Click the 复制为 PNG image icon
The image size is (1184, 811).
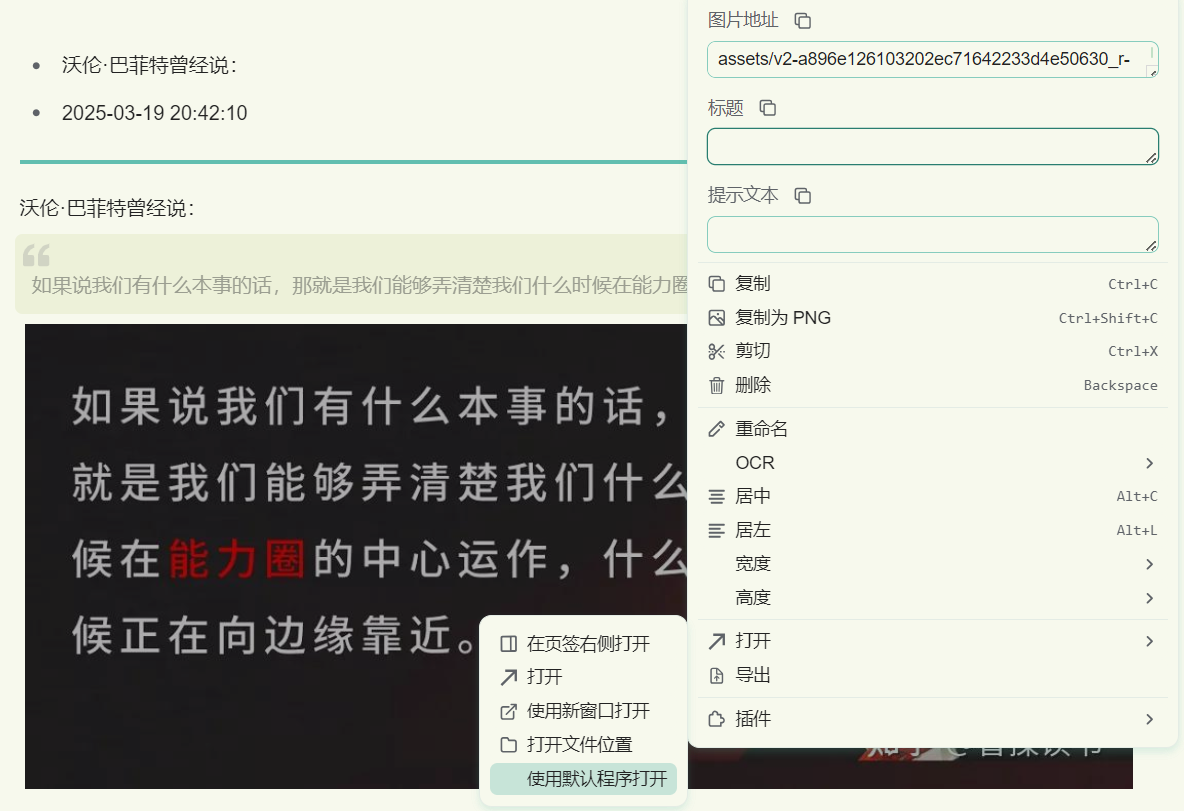point(717,318)
